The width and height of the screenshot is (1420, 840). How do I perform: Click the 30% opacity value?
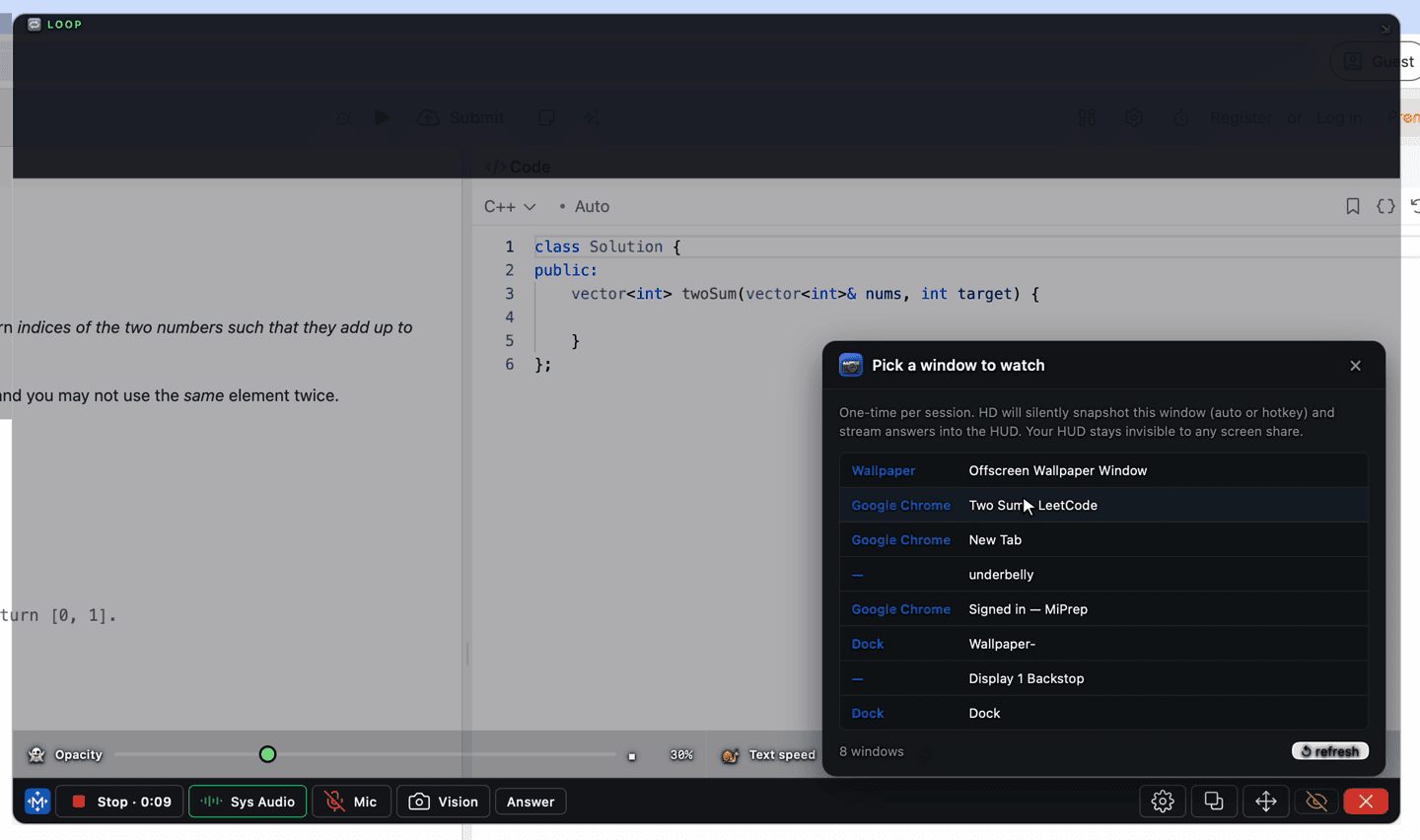[681, 755]
